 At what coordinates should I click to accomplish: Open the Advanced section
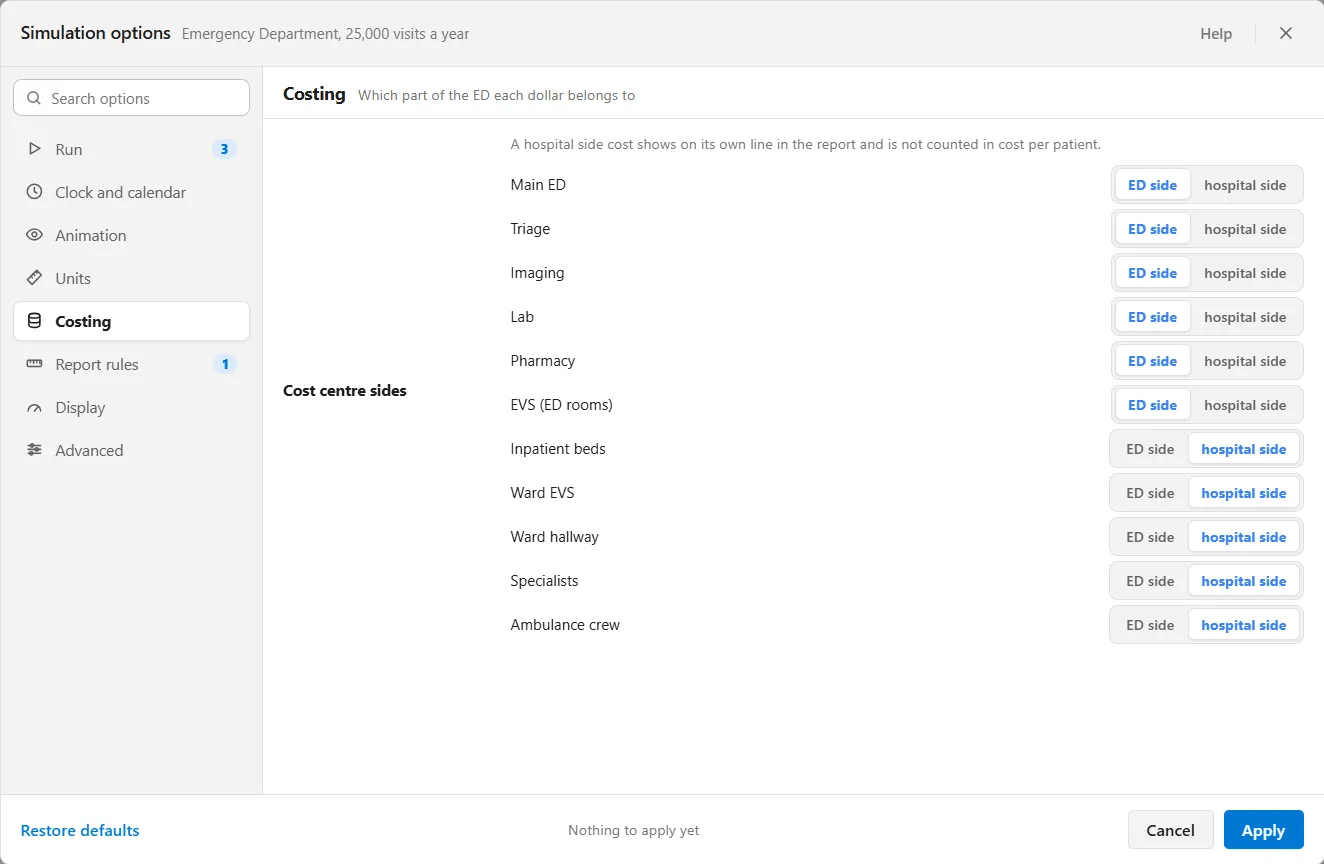coord(131,450)
